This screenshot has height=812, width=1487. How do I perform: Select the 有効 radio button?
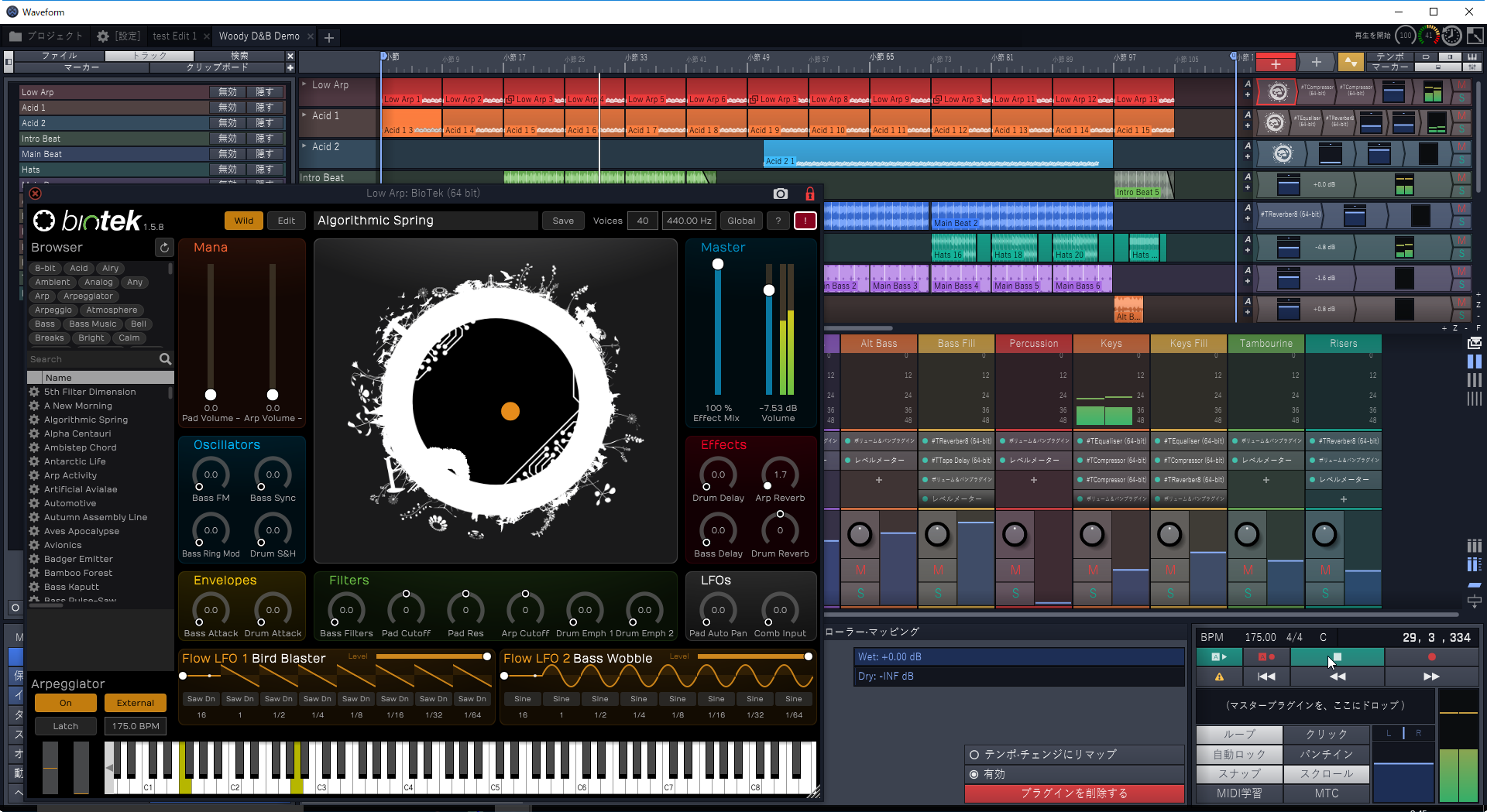click(x=974, y=774)
